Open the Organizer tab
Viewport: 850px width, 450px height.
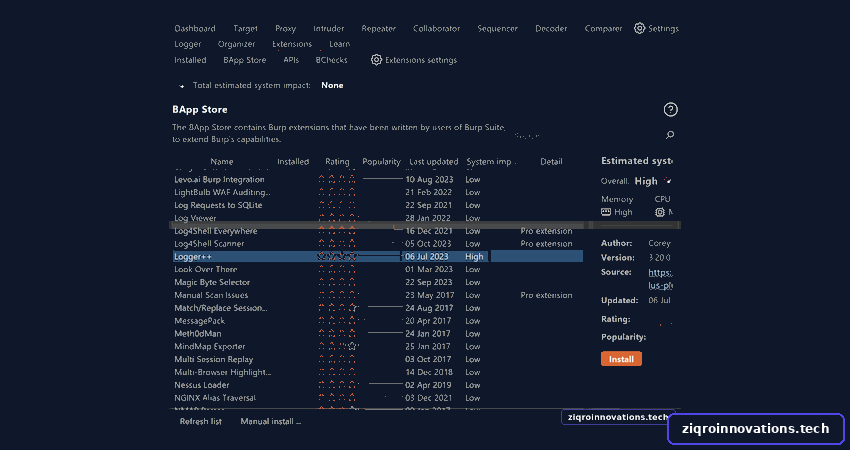[236, 44]
